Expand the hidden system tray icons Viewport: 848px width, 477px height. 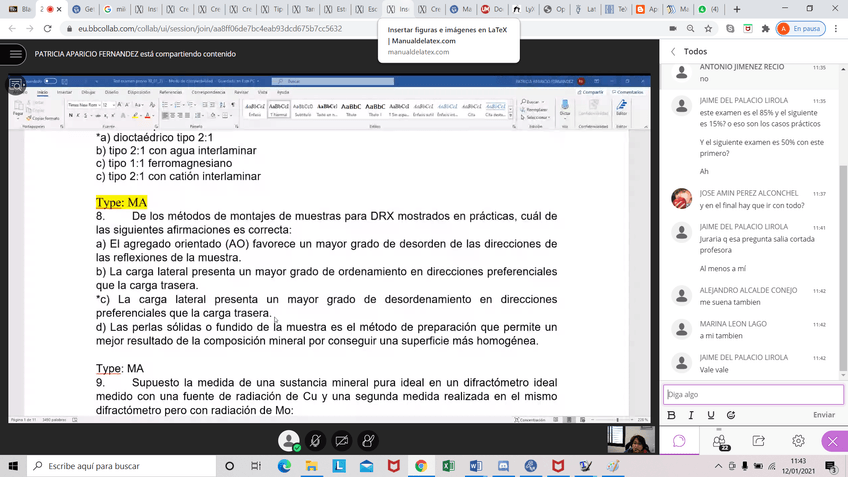(x=718, y=466)
